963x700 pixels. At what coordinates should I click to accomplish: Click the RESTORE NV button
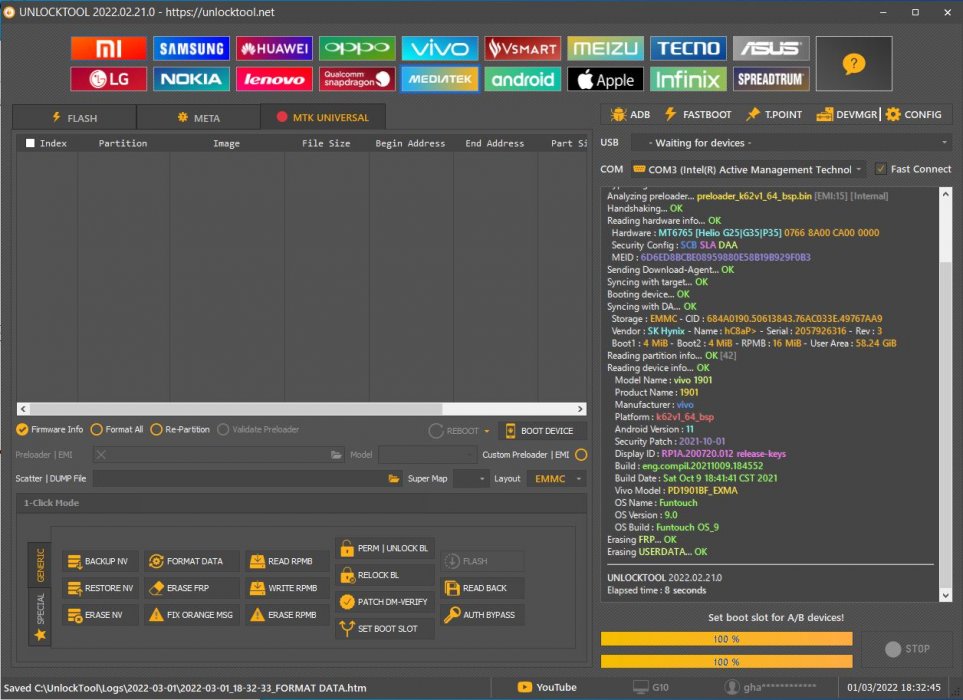tap(99, 588)
